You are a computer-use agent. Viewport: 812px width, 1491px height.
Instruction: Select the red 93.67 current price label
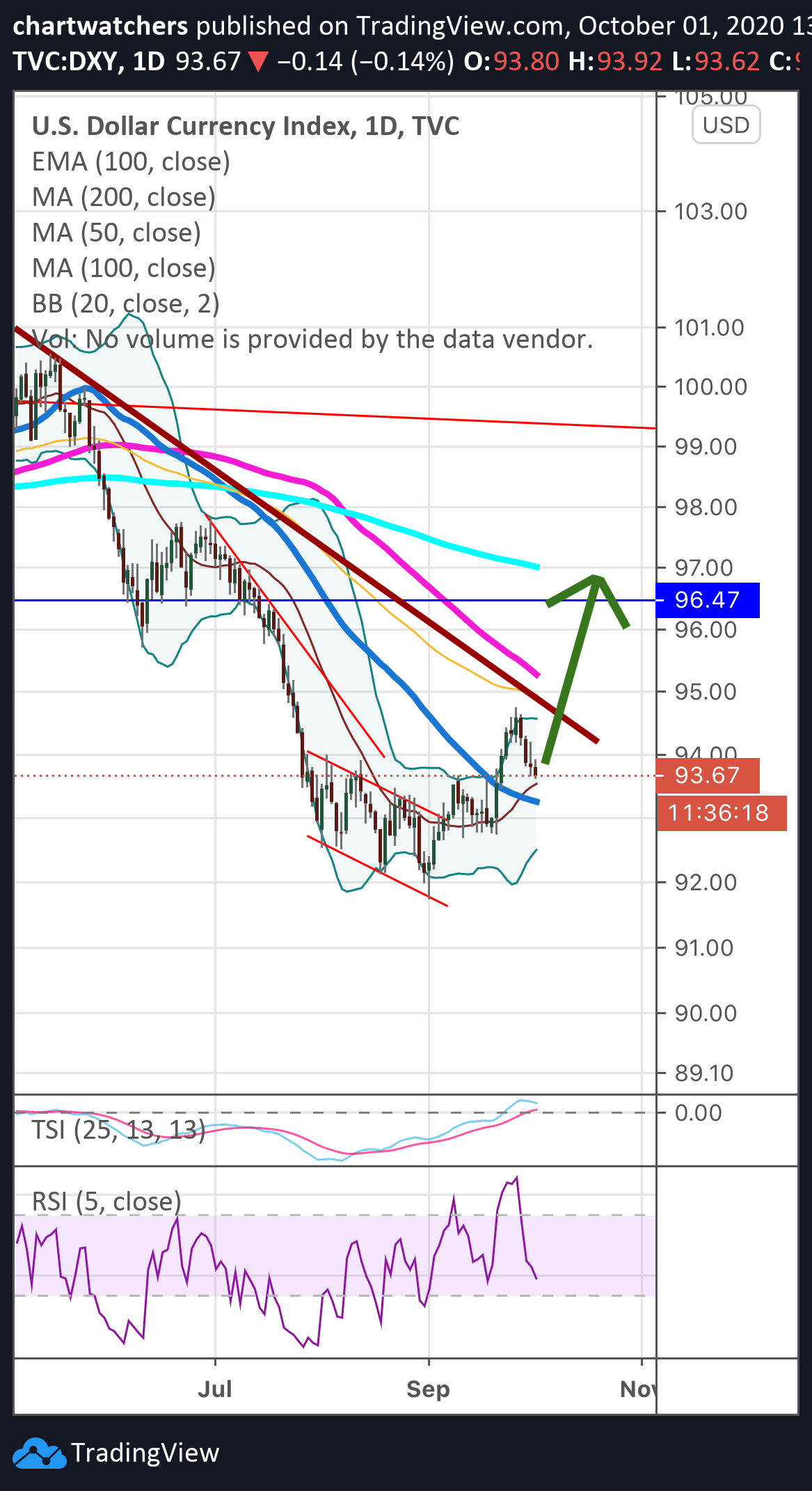708,775
